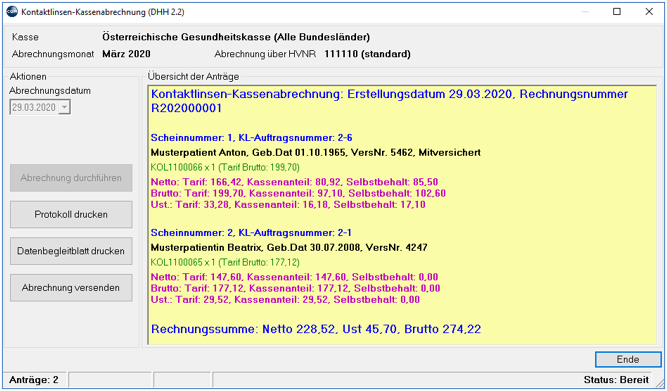Click Netto line with Tarif 166,42
Screen dimensions: 667x391
[294, 182]
